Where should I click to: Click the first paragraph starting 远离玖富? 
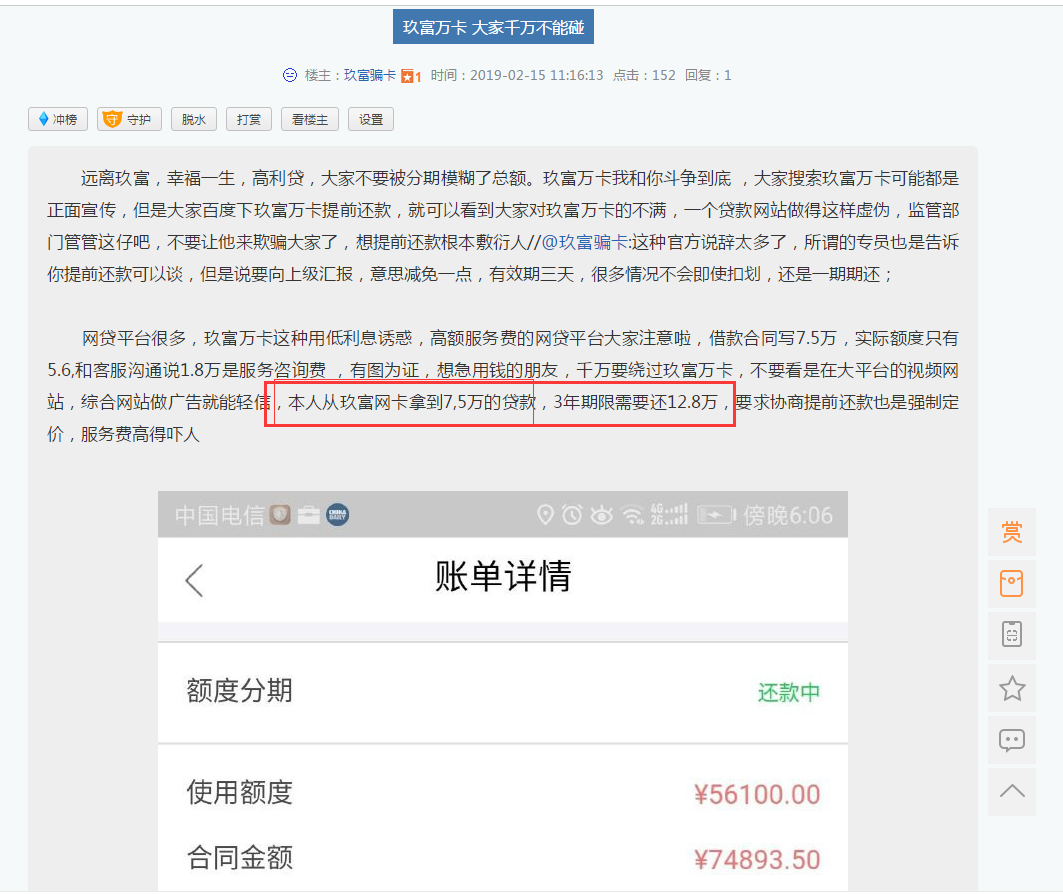pos(503,226)
